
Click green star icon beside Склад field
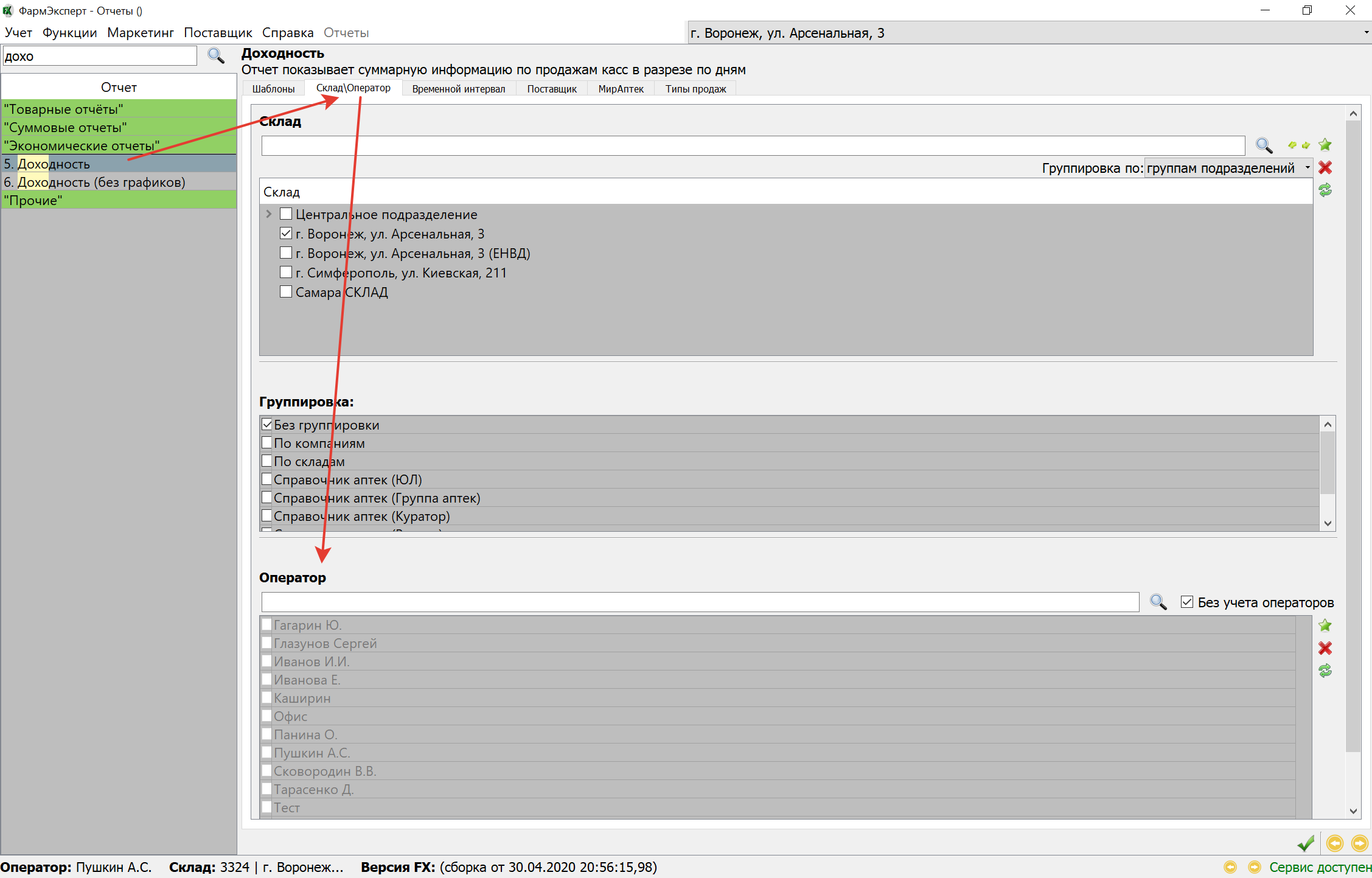(x=1325, y=145)
